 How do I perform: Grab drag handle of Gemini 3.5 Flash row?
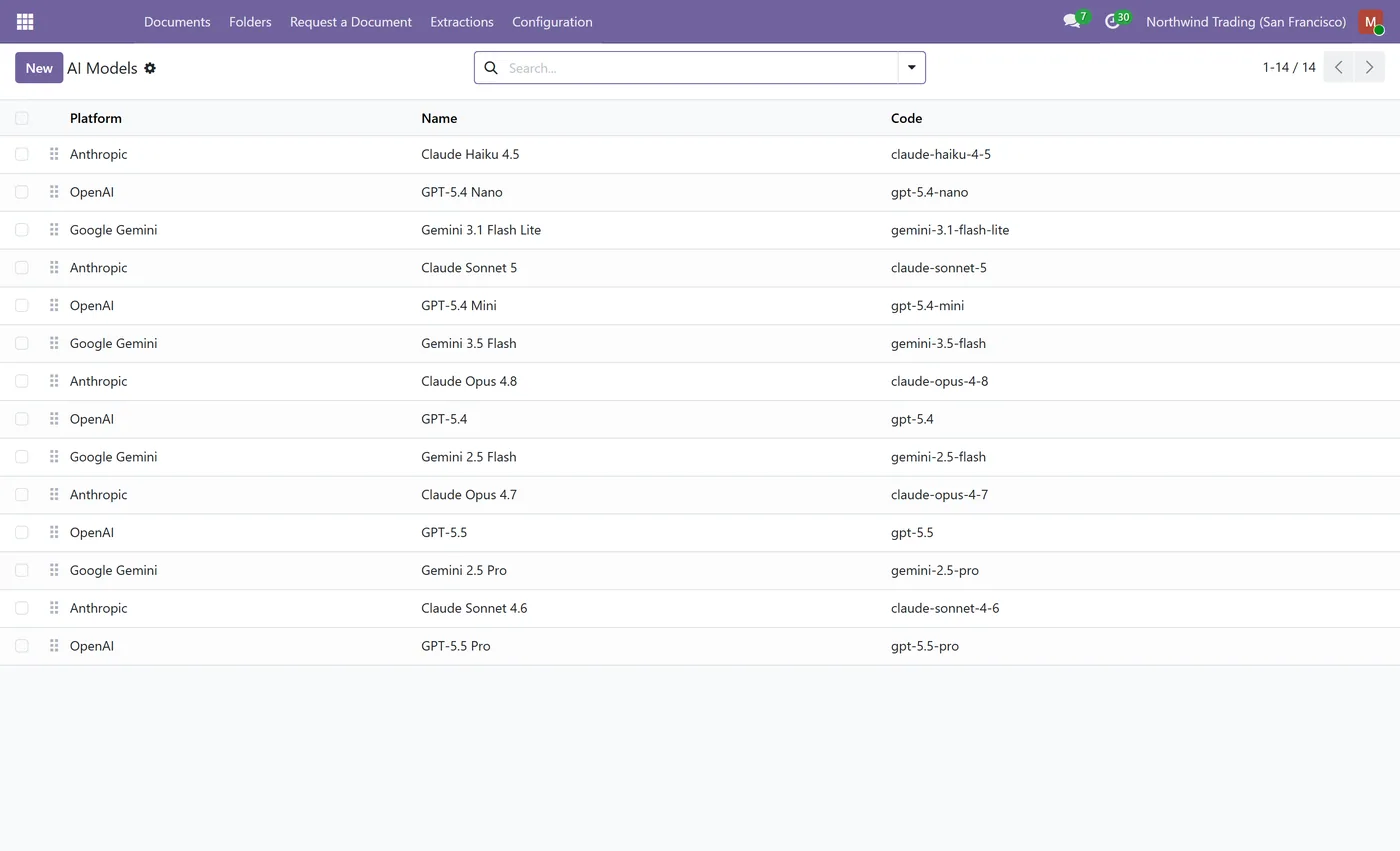coord(54,343)
